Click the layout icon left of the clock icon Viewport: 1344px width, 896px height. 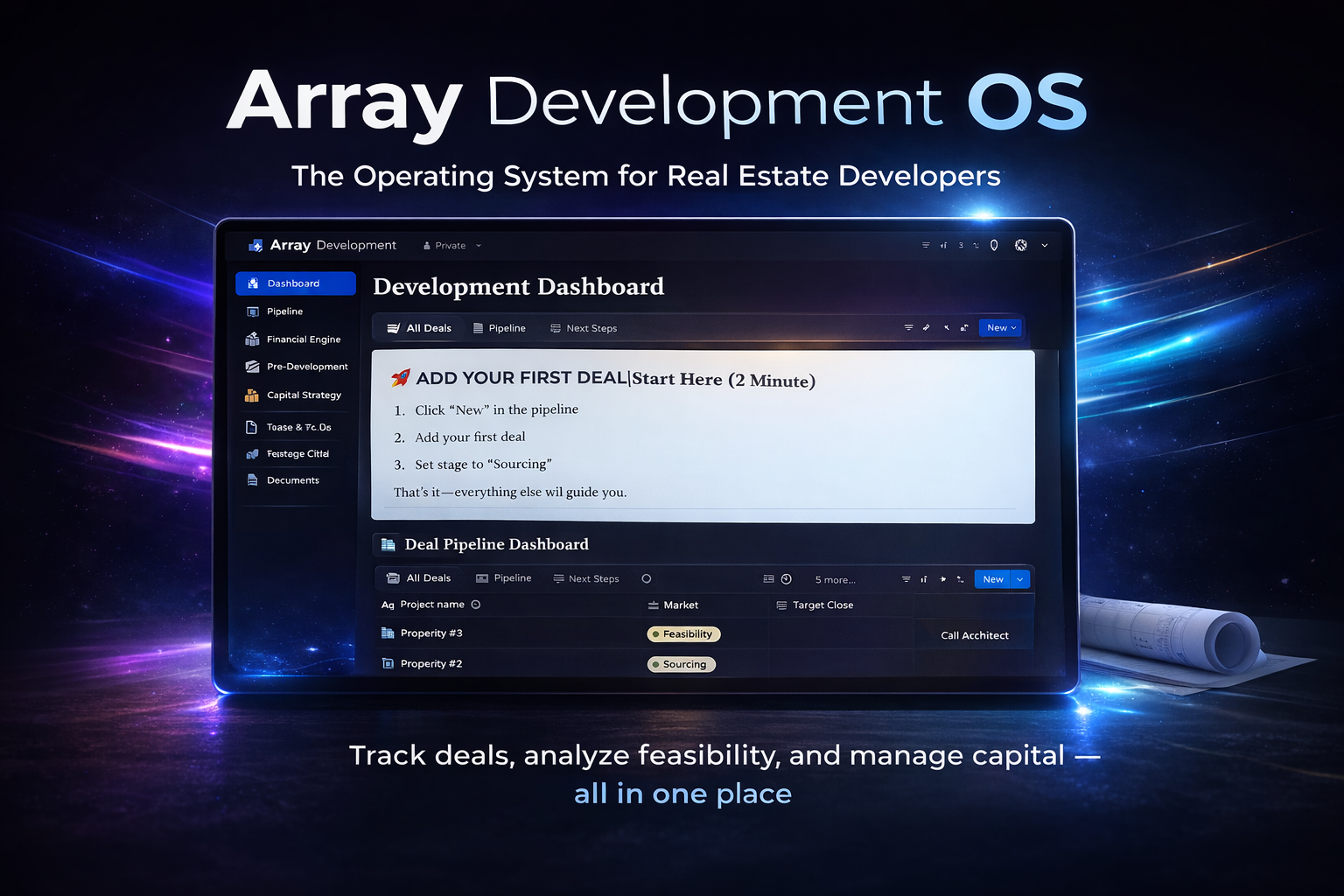[x=769, y=579]
